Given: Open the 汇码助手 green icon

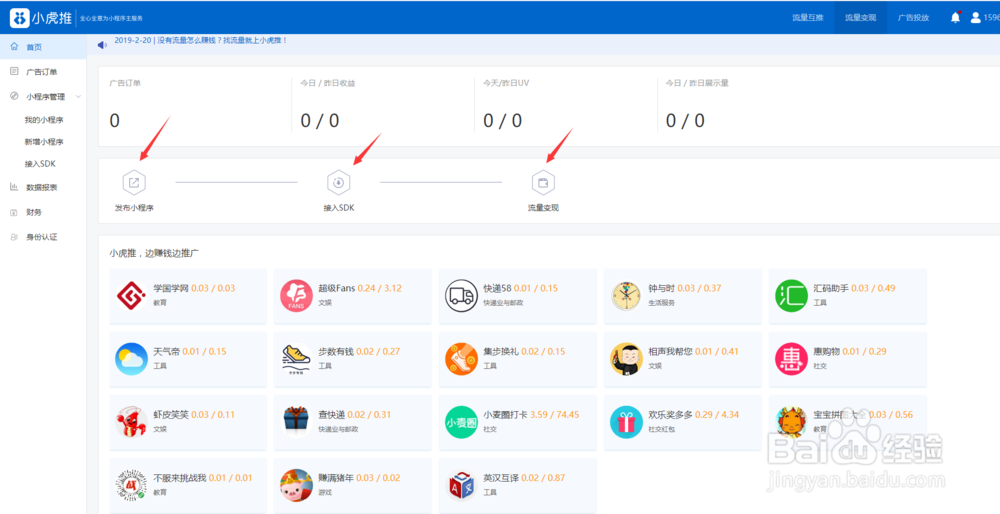Looking at the screenshot, I should pyautogui.click(x=791, y=296).
